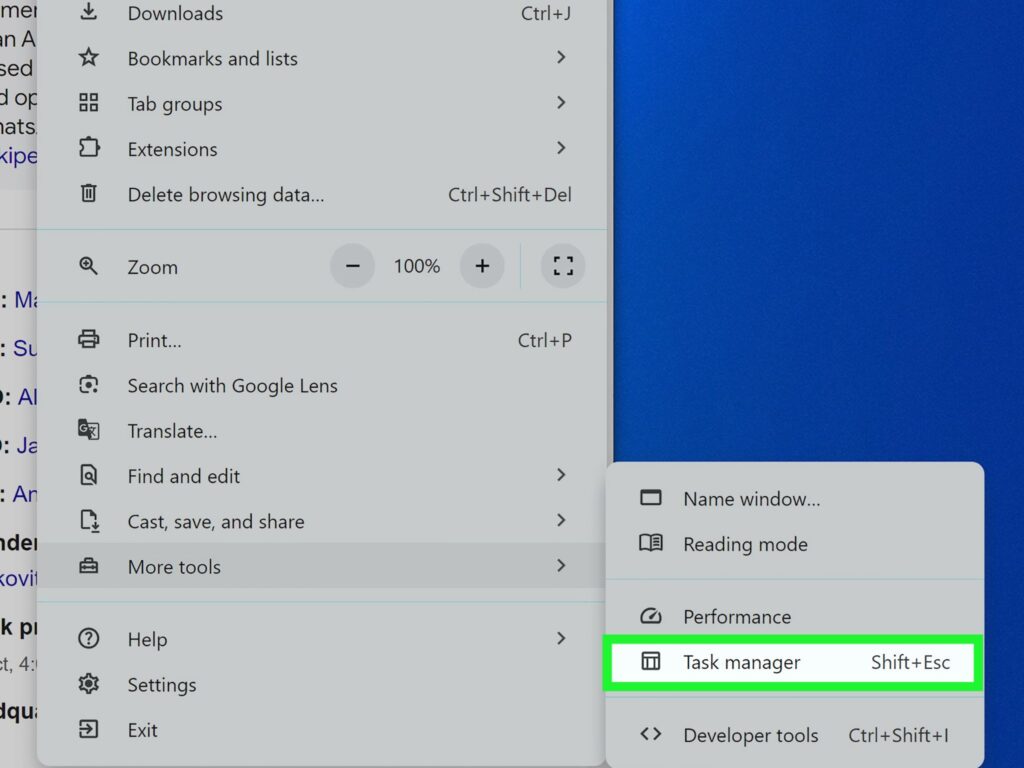This screenshot has width=1024, height=768.
Task: Click the Downloads arrow icon
Action: (89, 13)
